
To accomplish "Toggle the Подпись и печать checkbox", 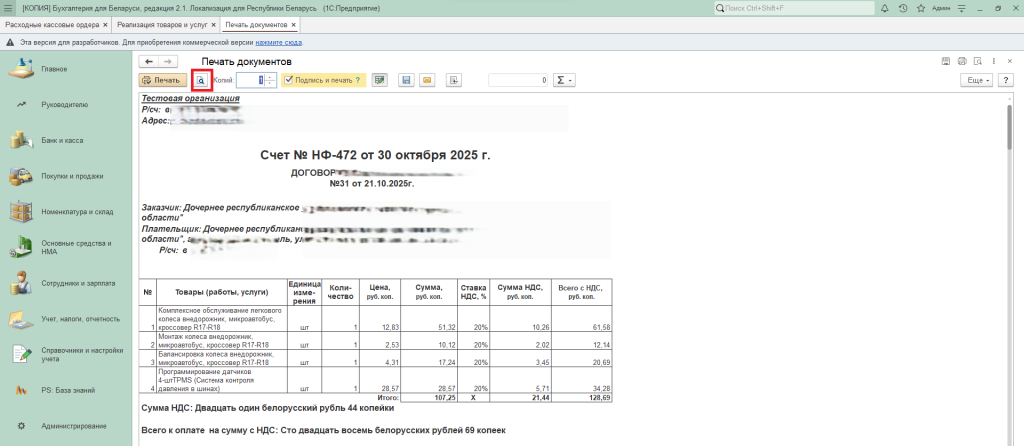I will click(x=289, y=80).
